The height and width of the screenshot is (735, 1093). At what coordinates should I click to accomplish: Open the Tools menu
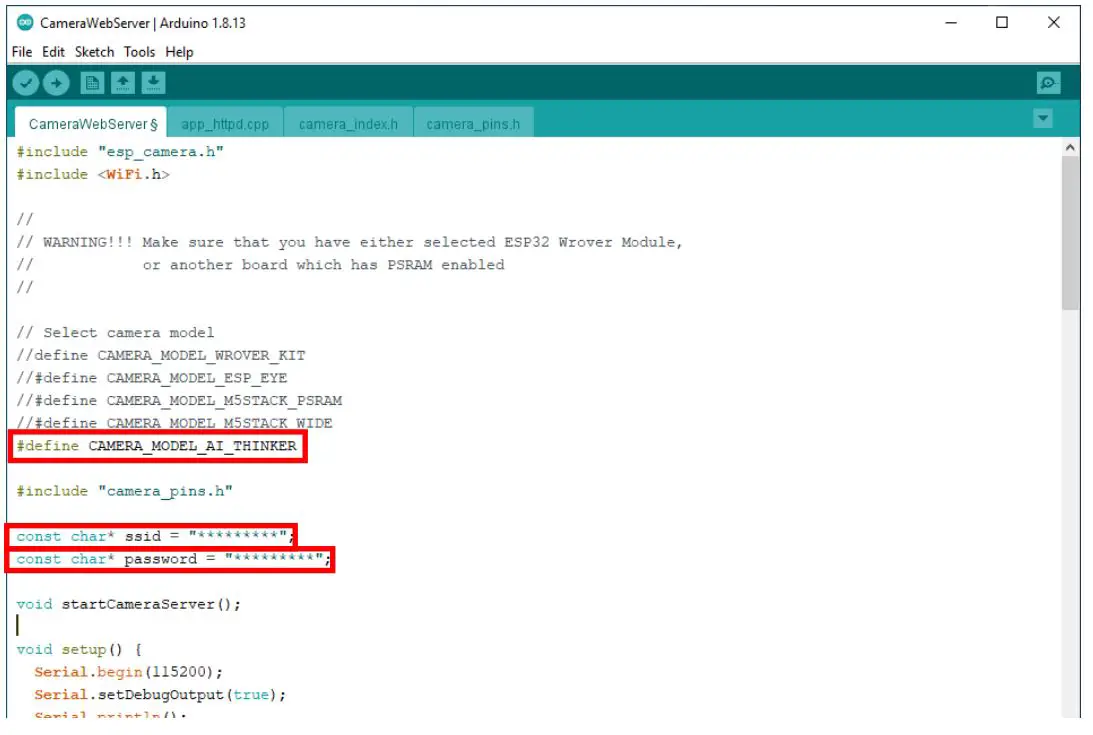pyautogui.click(x=139, y=52)
